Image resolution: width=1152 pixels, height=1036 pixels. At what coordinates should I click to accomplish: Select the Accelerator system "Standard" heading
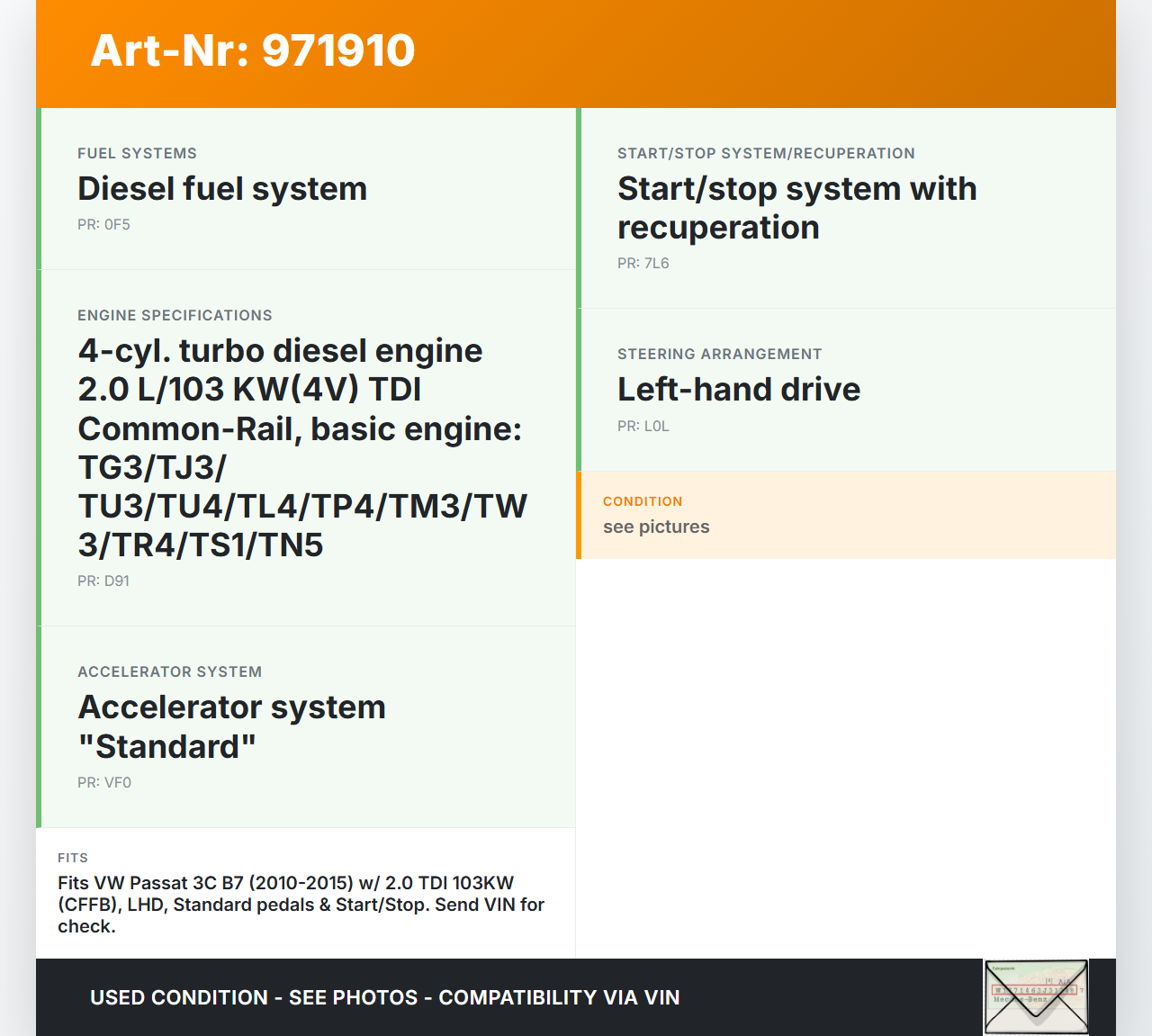tap(231, 726)
